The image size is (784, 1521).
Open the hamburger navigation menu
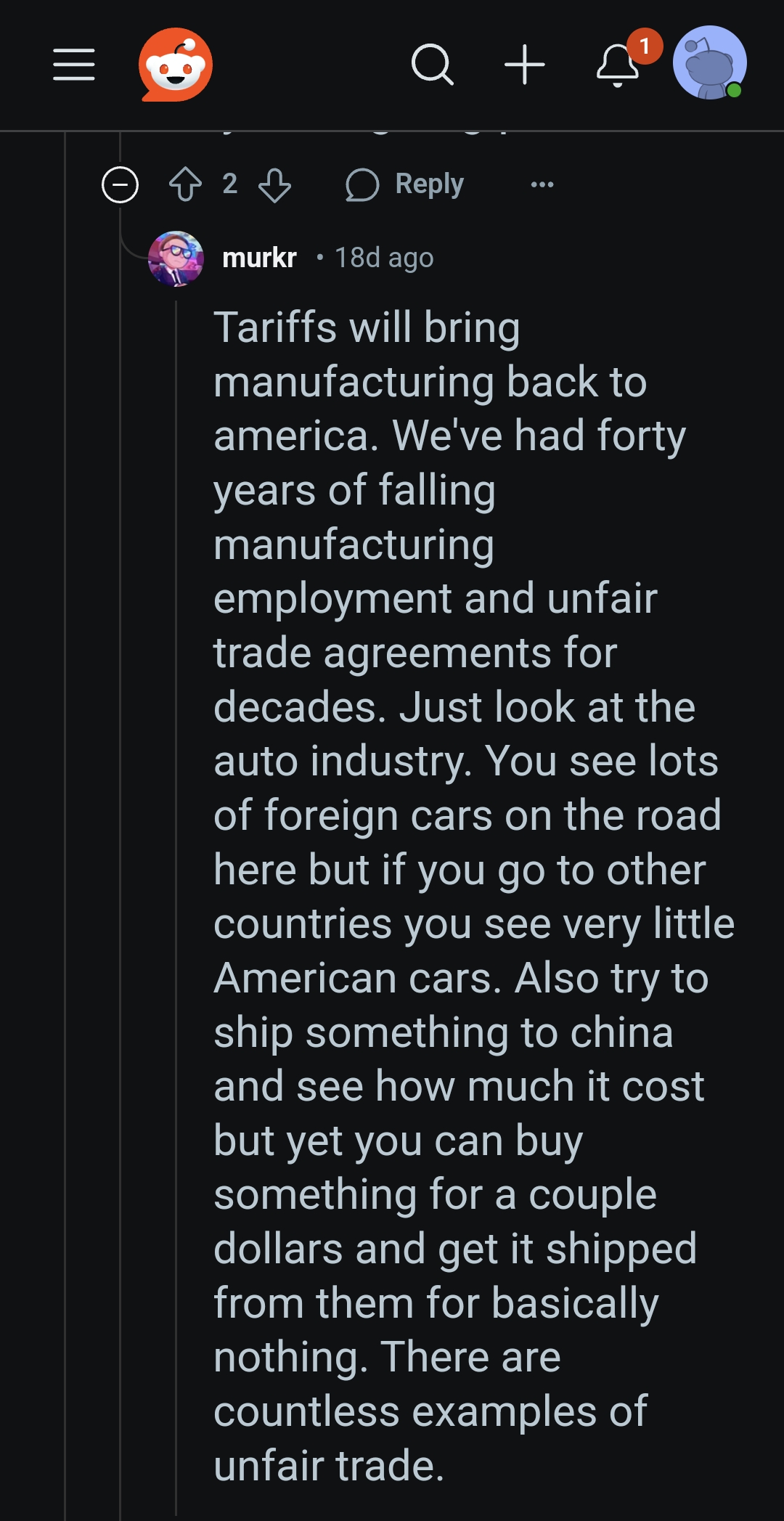coord(74,65)
